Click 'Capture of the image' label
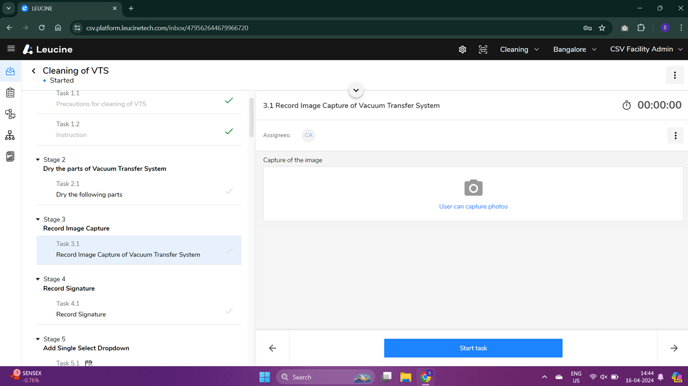Image resolution: width=688 pixels, height=386 pixels. [293, 160]
